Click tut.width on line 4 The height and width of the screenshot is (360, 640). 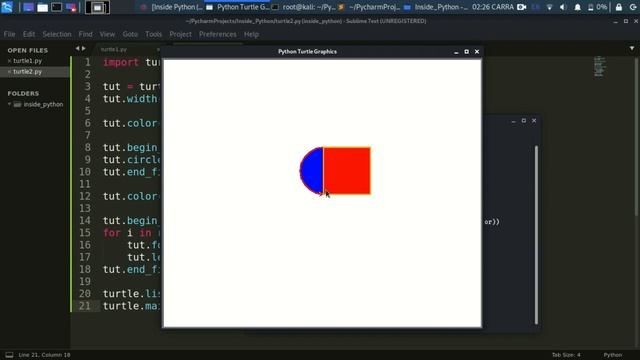[130, 99]
